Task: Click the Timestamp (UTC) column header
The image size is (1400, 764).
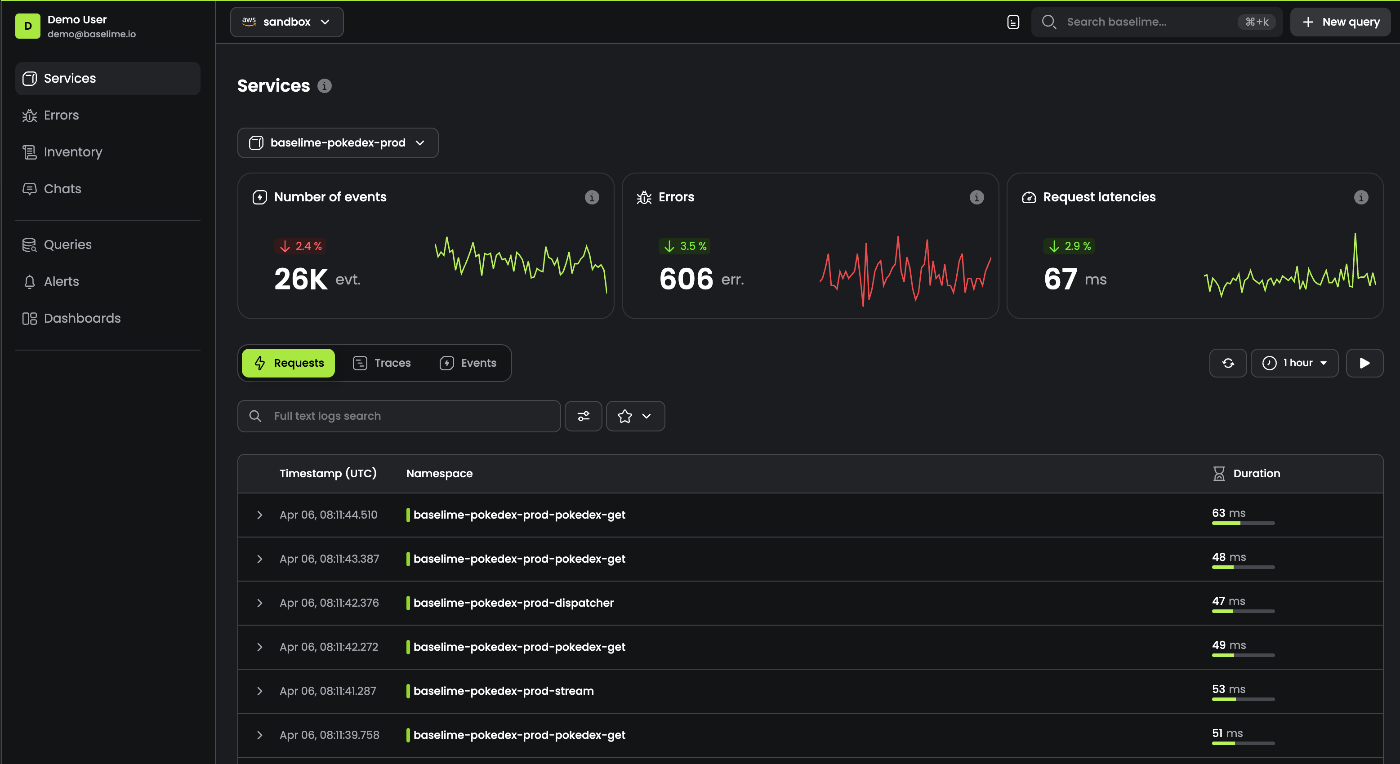Action: point(328,474)
